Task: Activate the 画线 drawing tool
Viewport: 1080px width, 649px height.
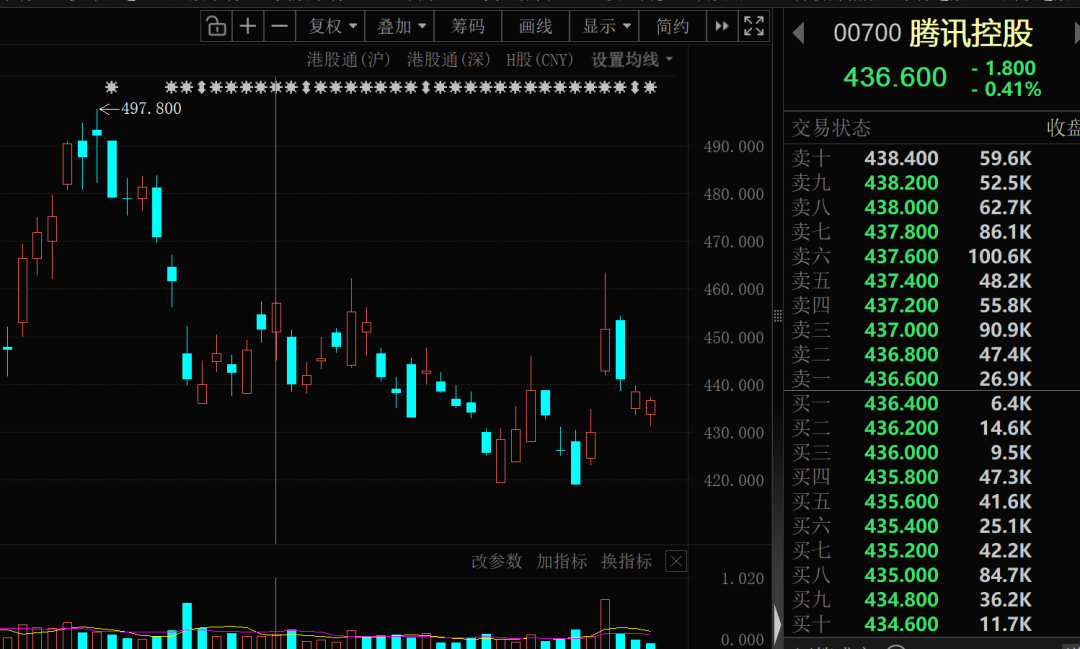Action: (535, 27)
